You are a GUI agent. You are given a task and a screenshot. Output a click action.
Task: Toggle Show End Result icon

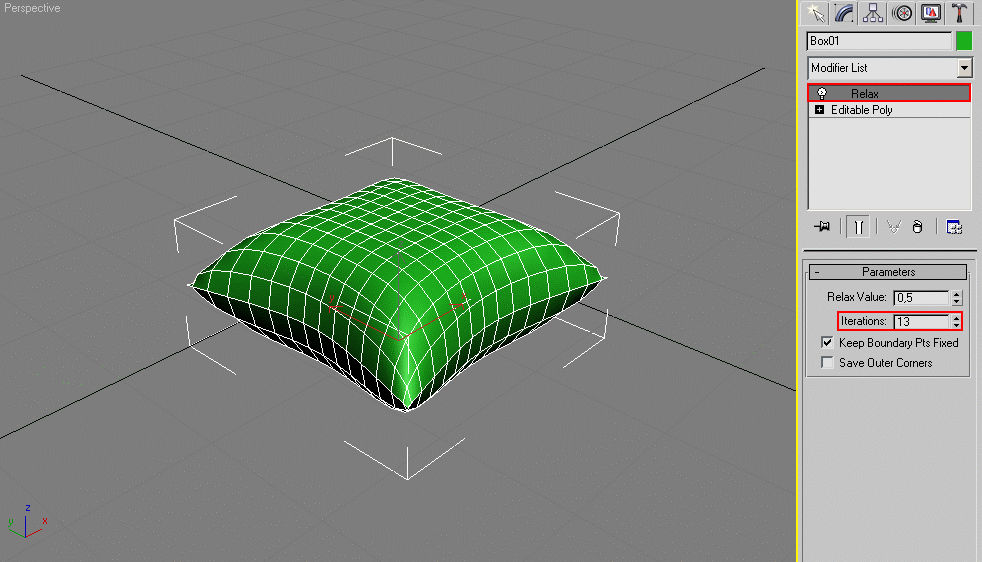858,227
